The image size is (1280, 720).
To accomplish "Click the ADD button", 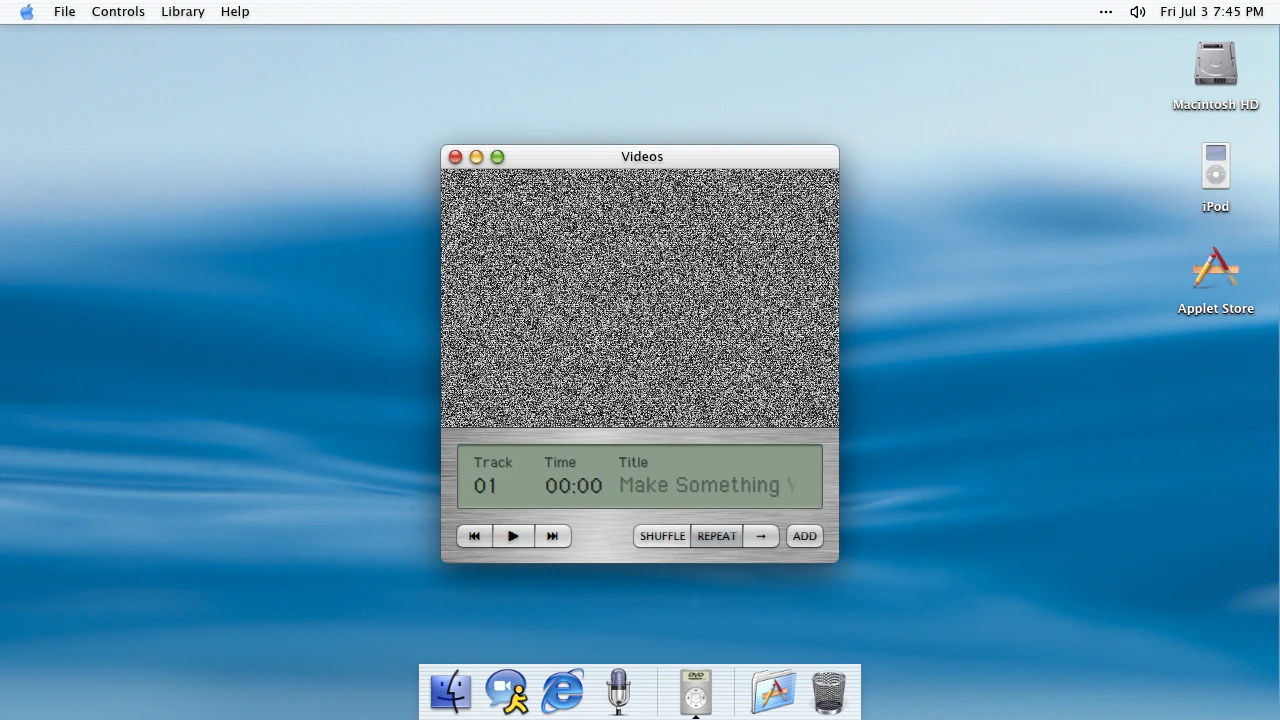I will 805,536.
